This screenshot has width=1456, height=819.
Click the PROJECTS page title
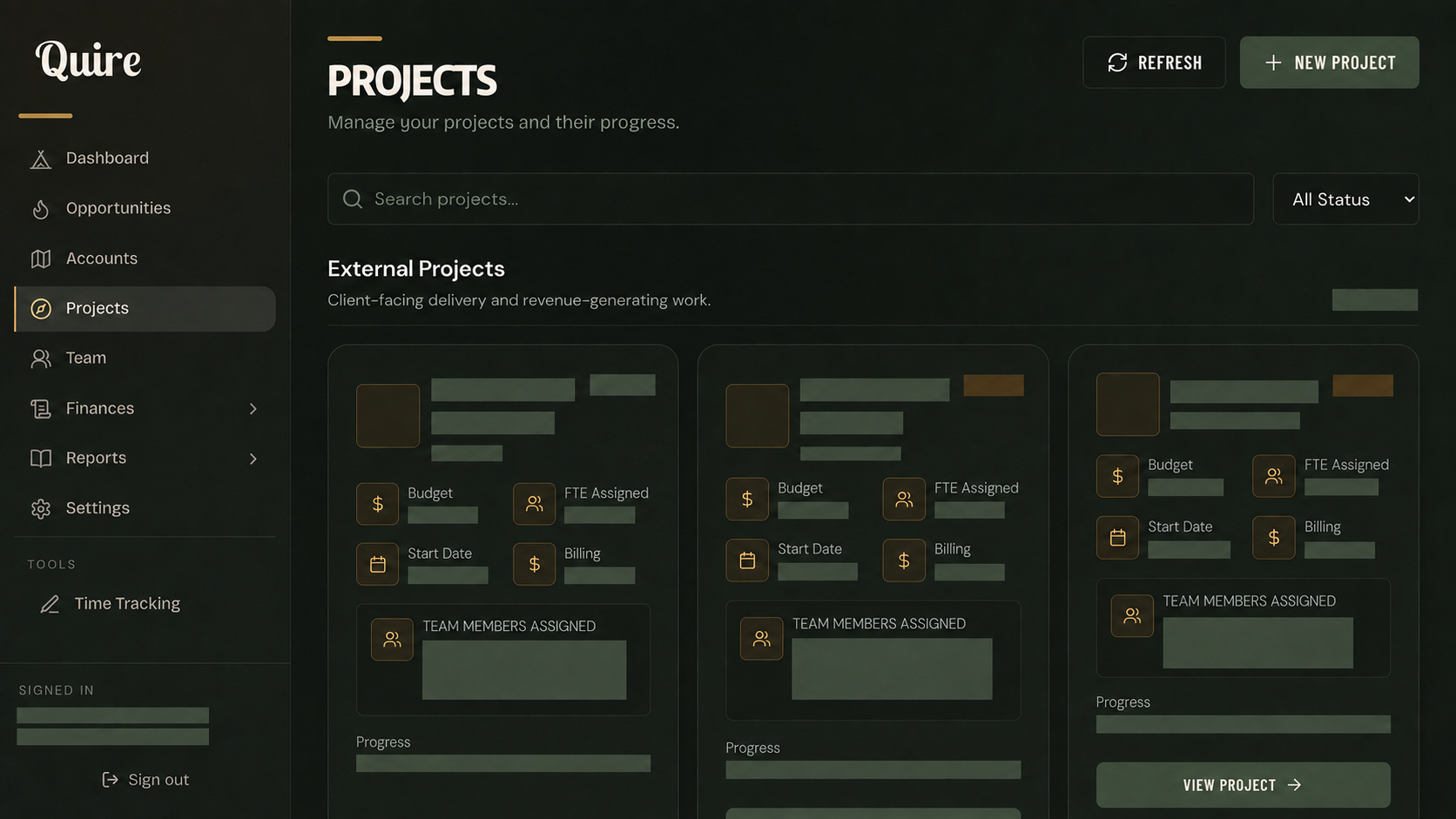point(412,81)
